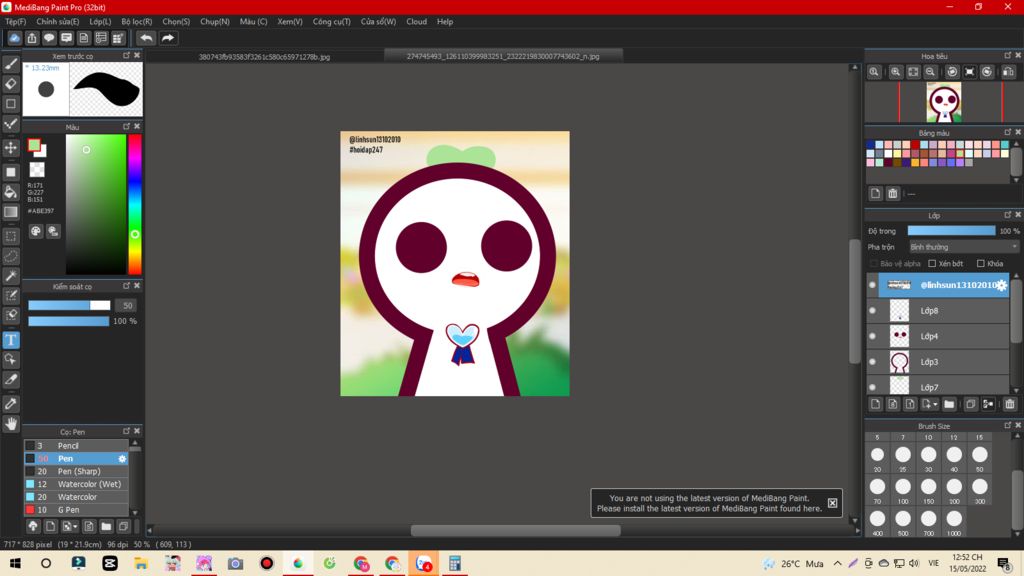Image resolution: width=1024 pixels, height=576 pixels.
Task: Open the Cửa sổ(W) menu
Action: 378,22
